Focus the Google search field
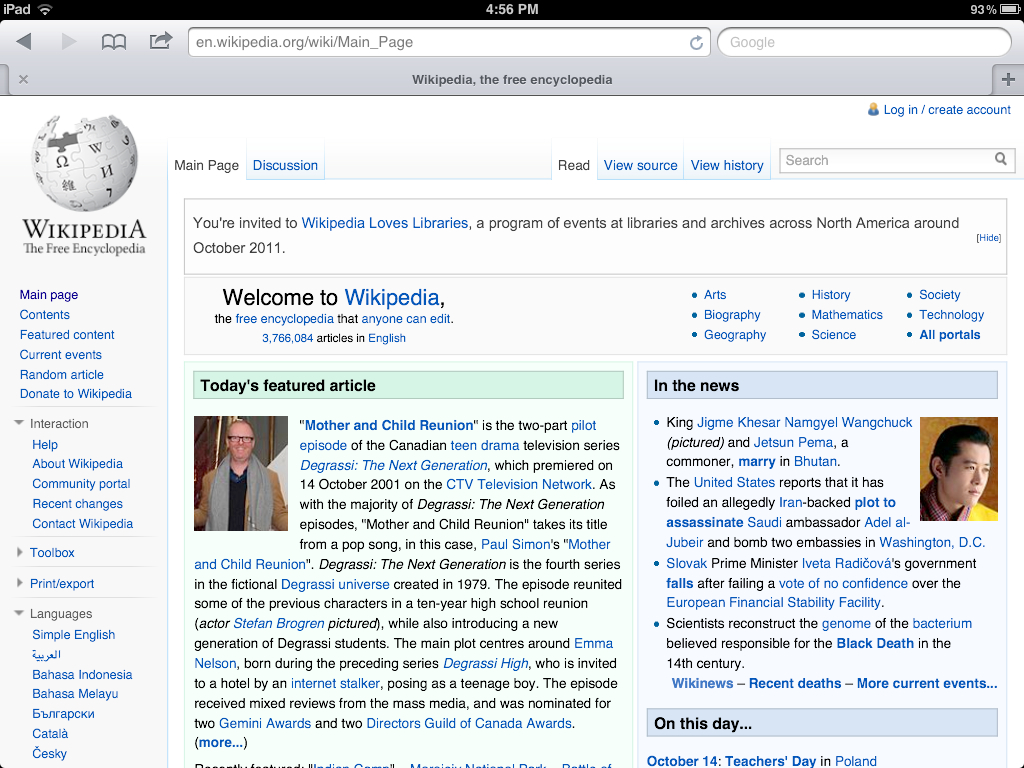 tap(864, 42)
